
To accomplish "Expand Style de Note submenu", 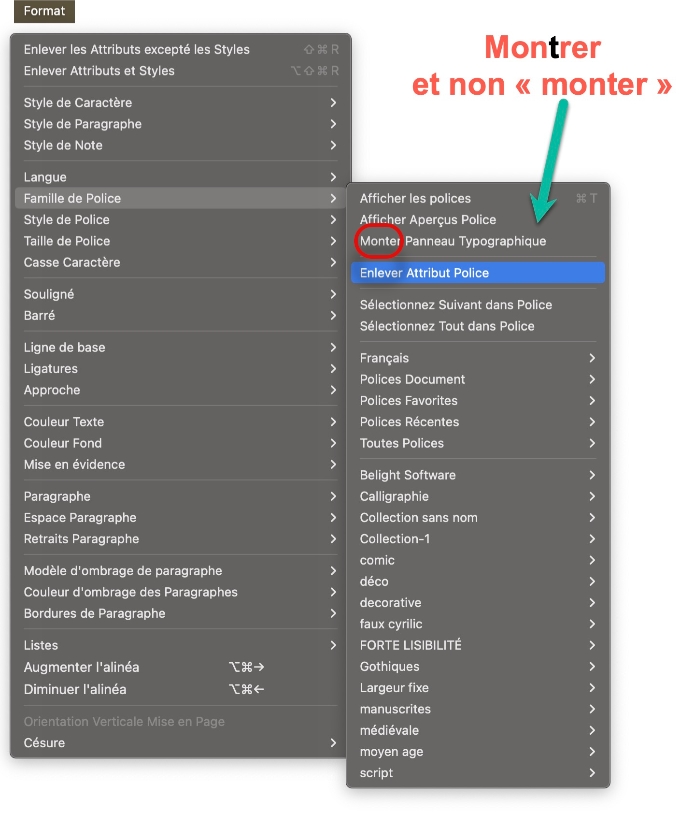I will [x=181, y=145].
